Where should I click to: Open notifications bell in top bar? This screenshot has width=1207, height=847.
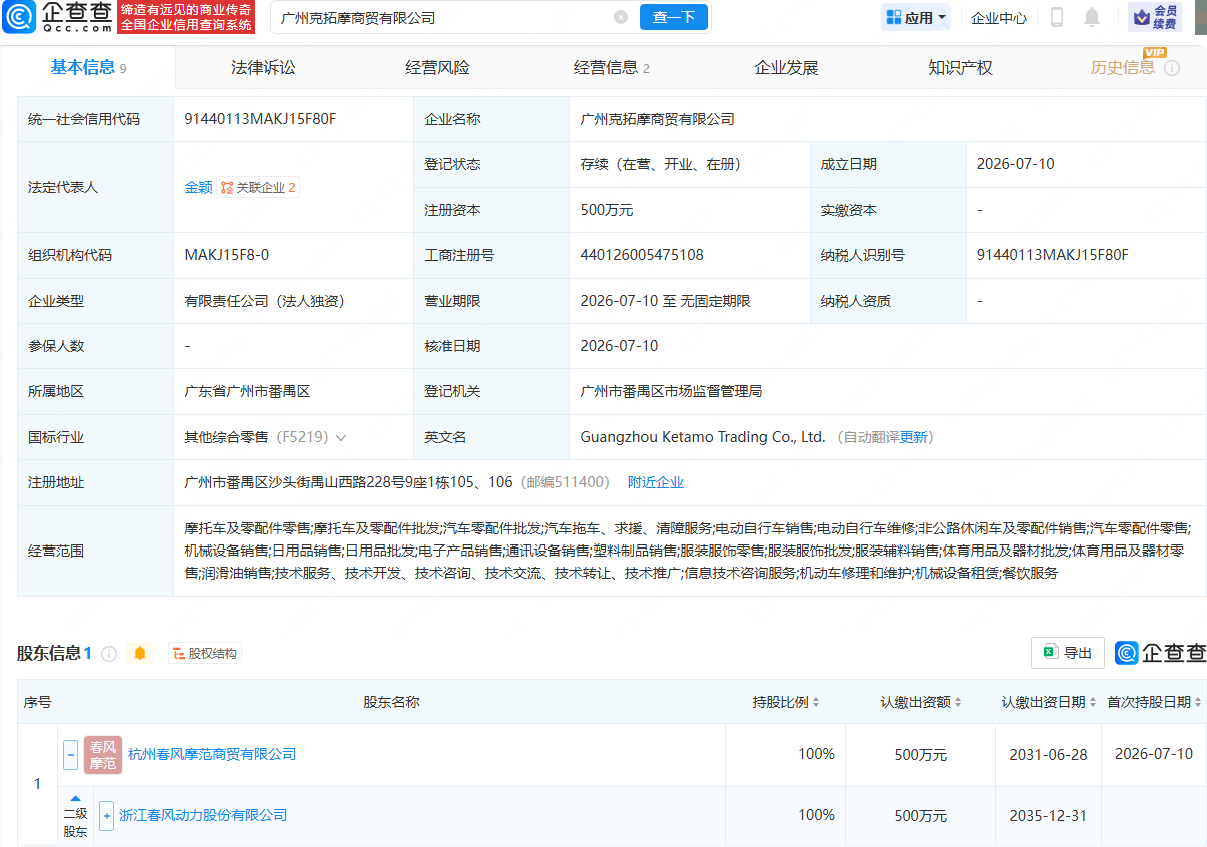(x=1092, y=17)
